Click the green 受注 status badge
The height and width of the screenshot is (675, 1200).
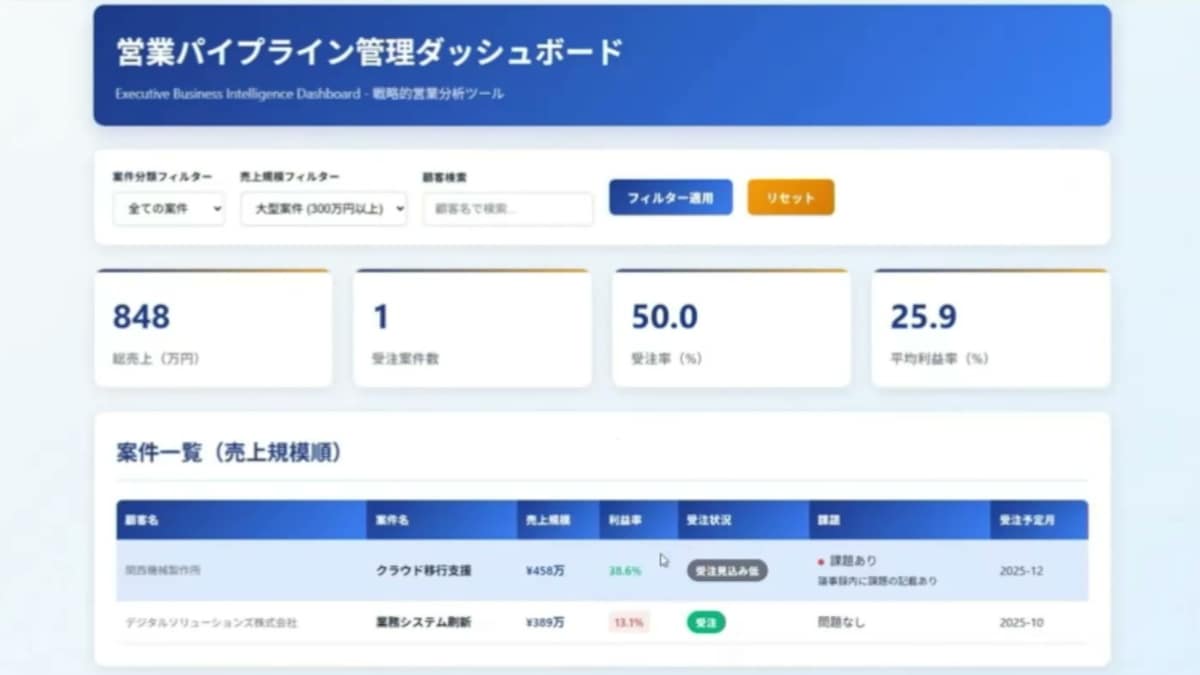click(x=705, y=622)
